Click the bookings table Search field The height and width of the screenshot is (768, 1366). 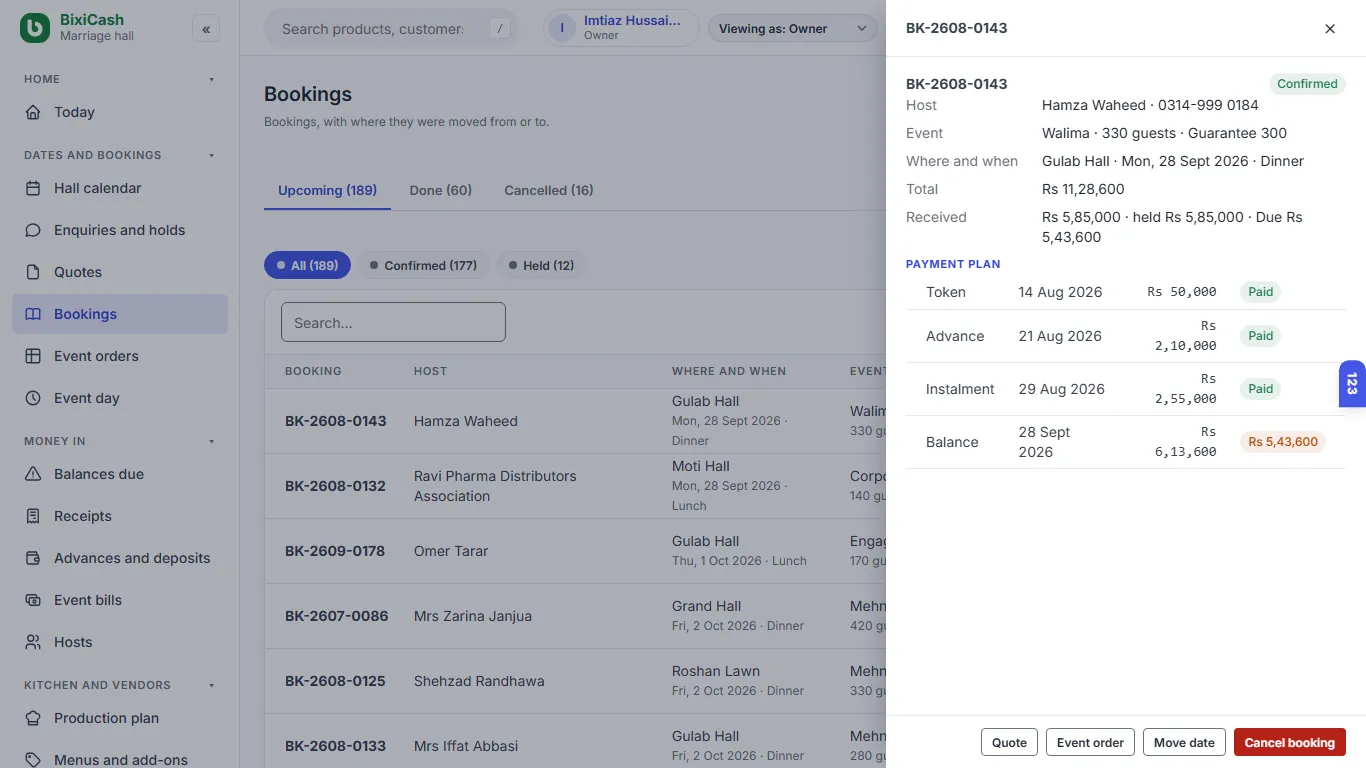pyautogui.click(x=393, y=322)
